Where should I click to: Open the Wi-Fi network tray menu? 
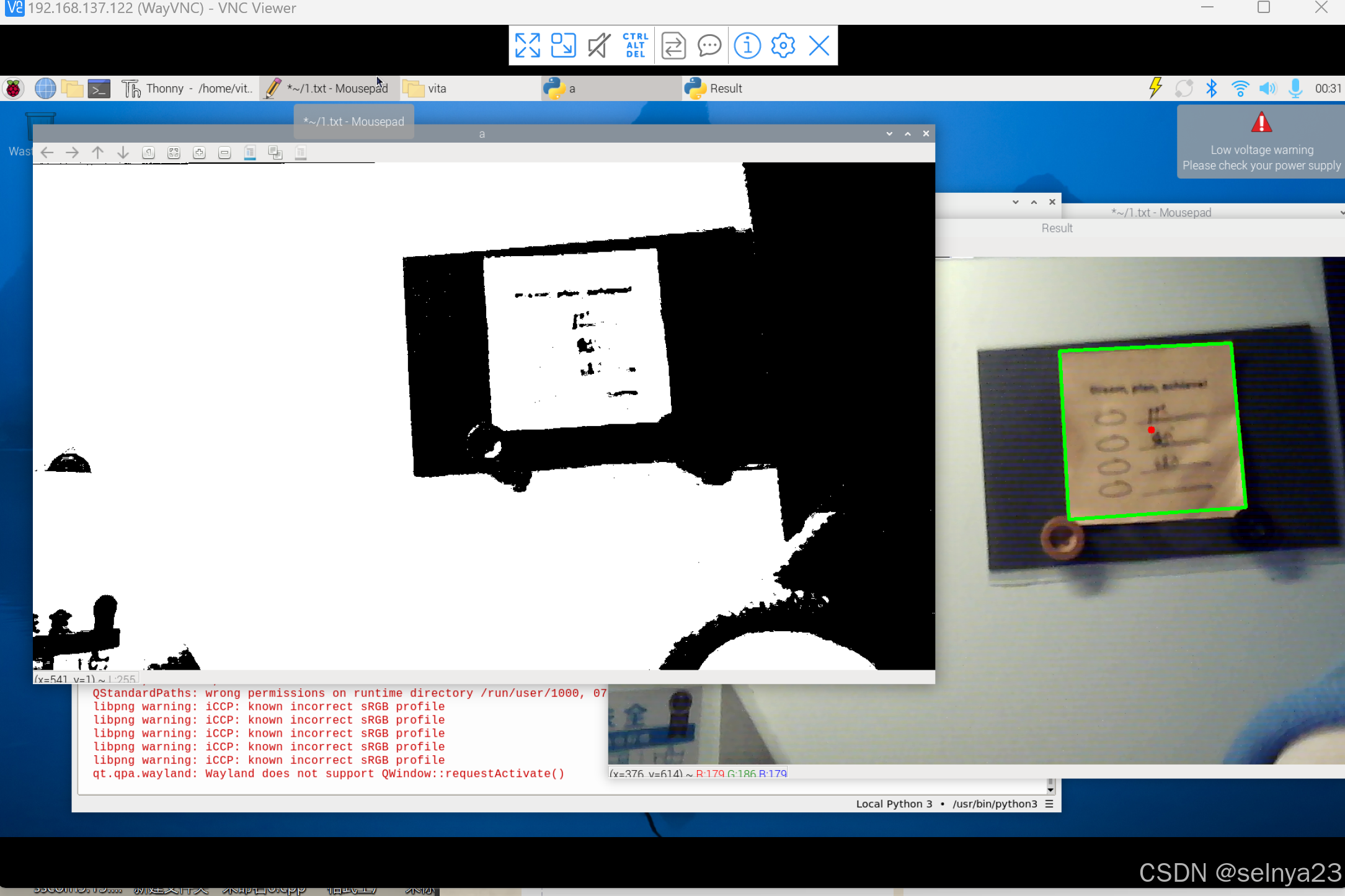tap(1240, 88)
